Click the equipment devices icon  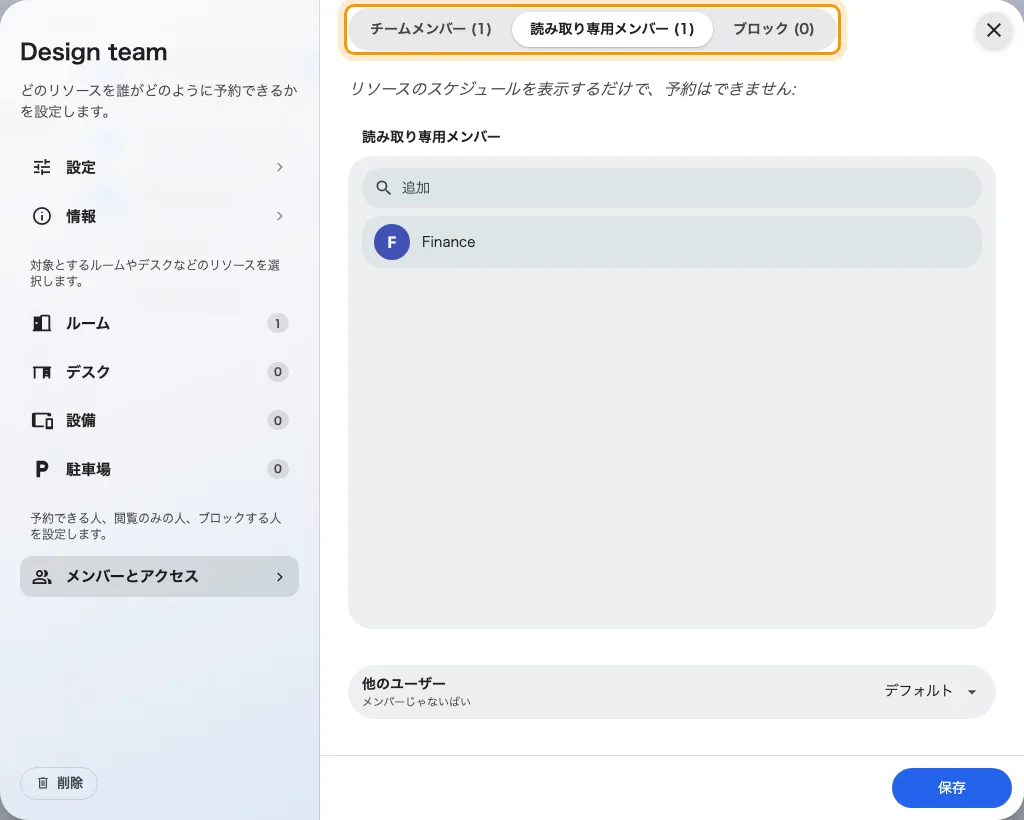point(42,420)
